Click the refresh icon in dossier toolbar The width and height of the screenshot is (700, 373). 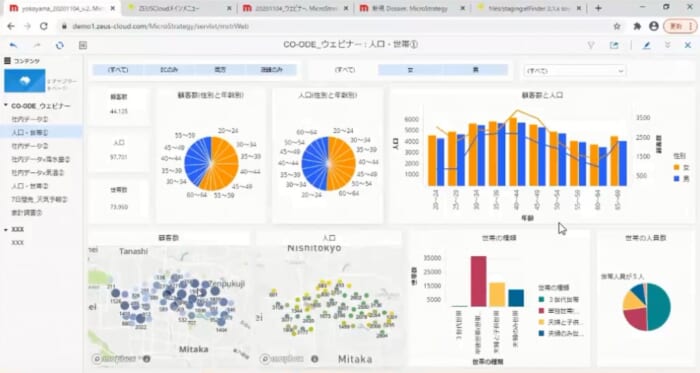click(59, 45)
